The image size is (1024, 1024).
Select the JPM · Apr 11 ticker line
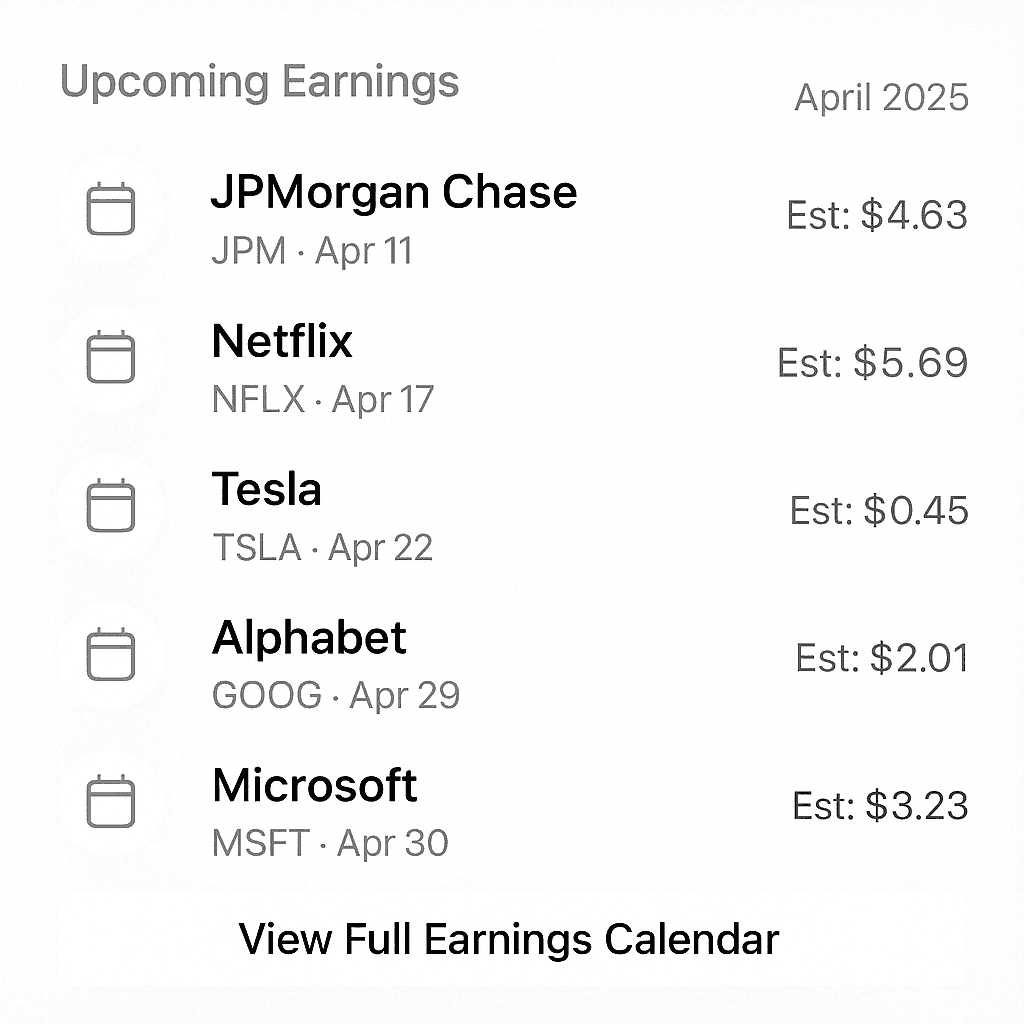(x=312, y=251)
